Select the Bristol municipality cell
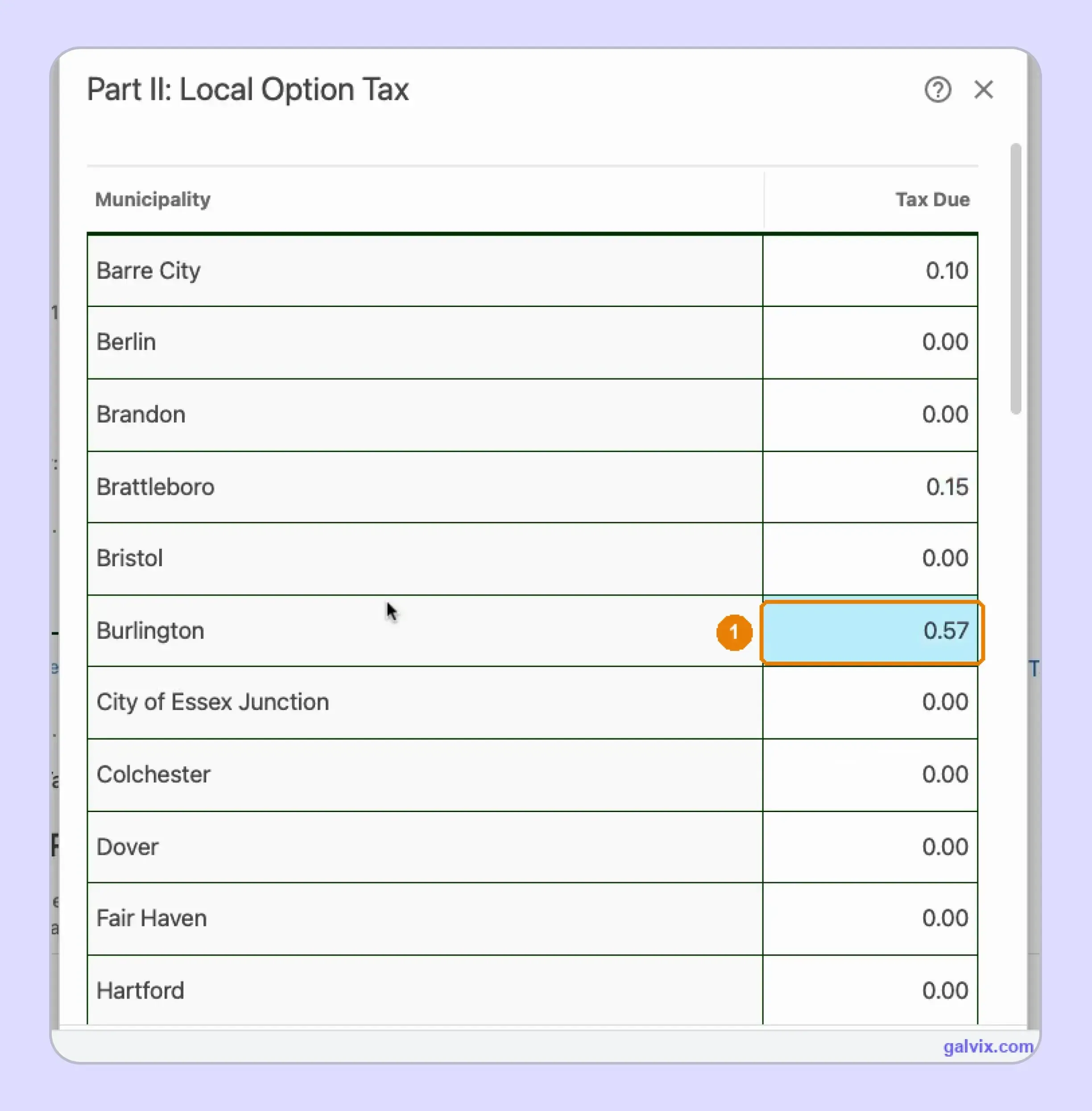 click(425, 559)
